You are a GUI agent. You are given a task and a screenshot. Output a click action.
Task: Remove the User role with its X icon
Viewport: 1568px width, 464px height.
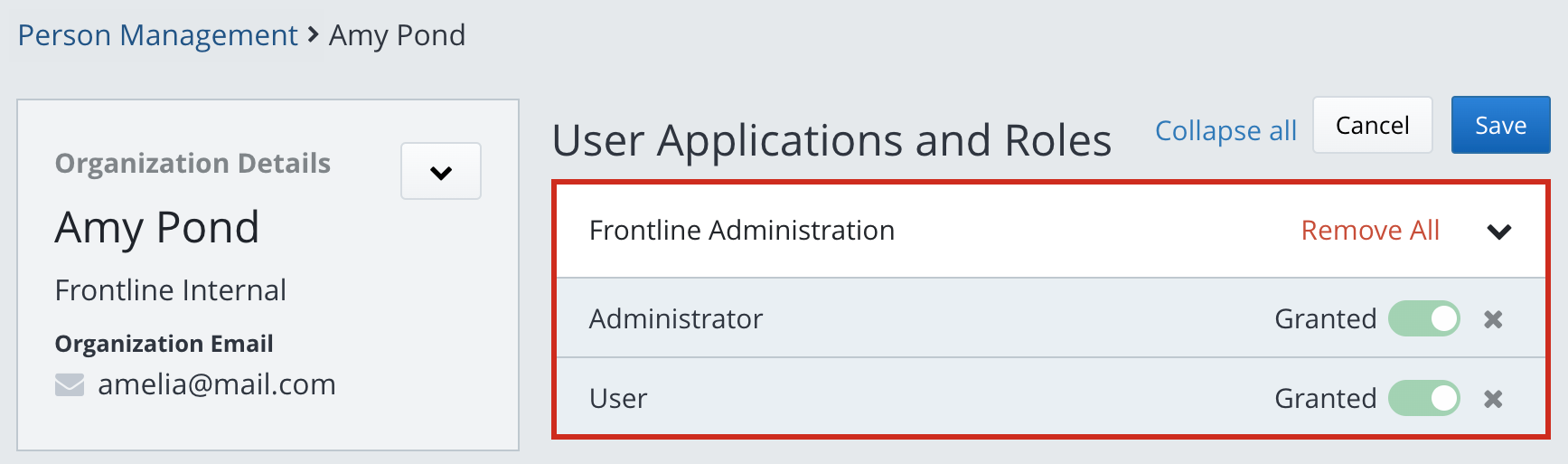[1493, 399]
